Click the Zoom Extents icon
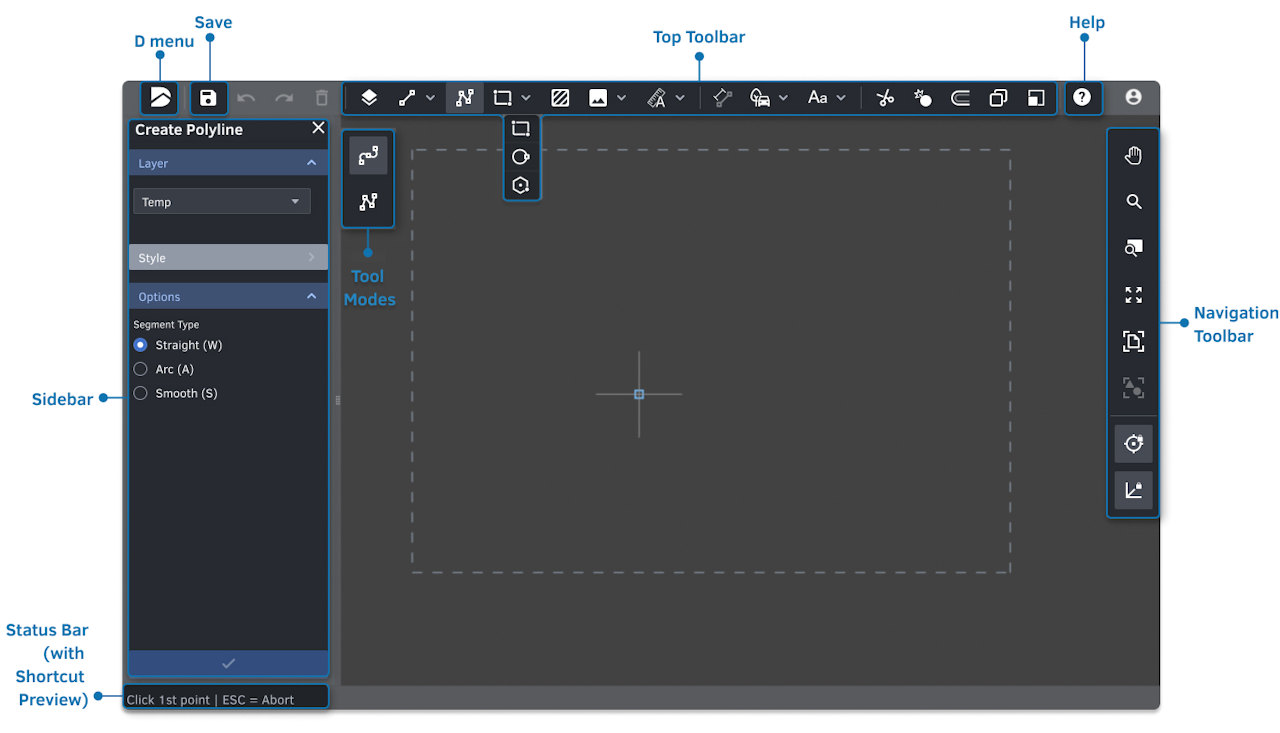The width and height of the screenshot is (1280, 733). (1133, 295)
